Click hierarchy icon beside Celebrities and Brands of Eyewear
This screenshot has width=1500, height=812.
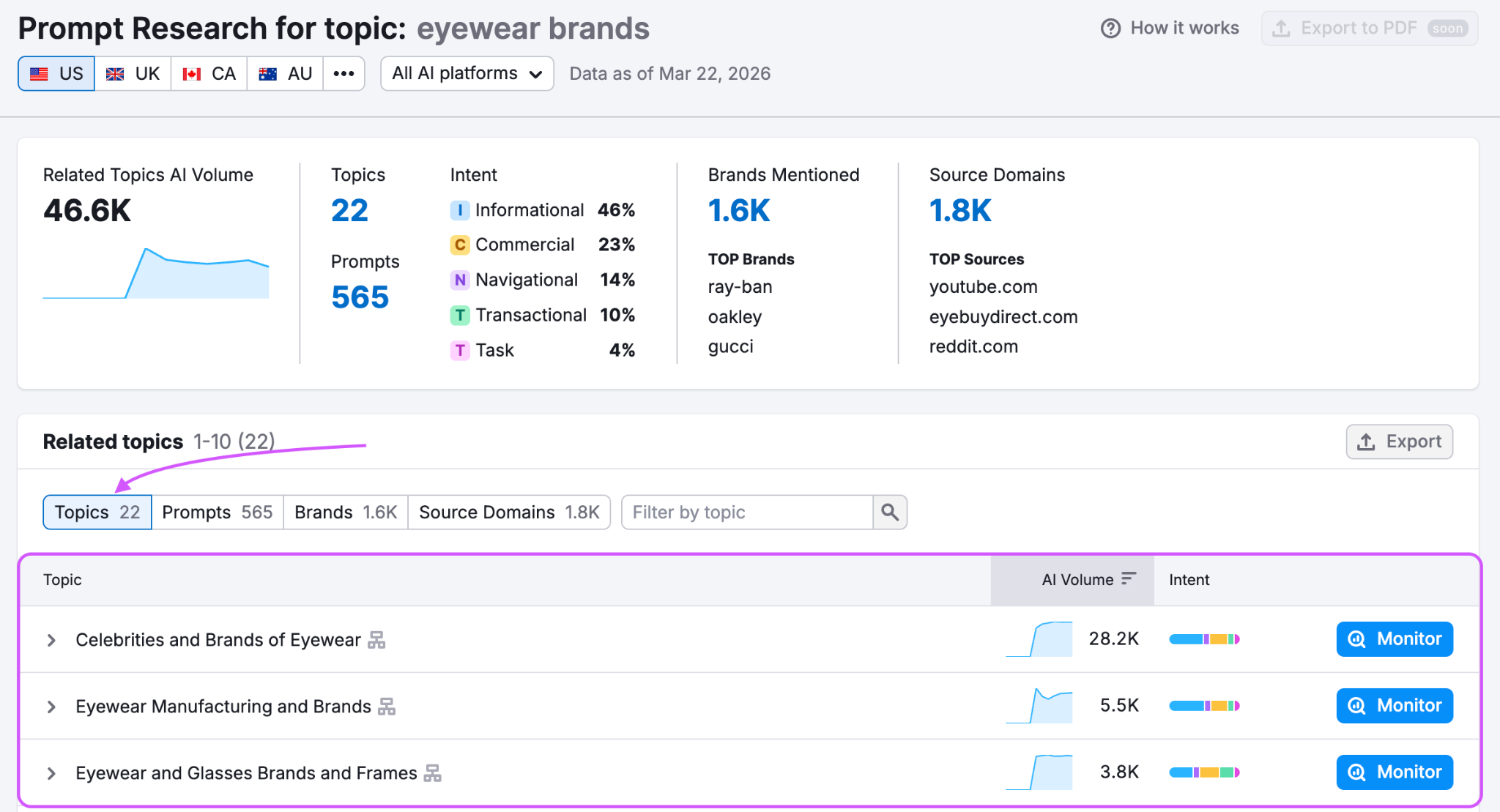pyautogui.click(x=376, y=640)
